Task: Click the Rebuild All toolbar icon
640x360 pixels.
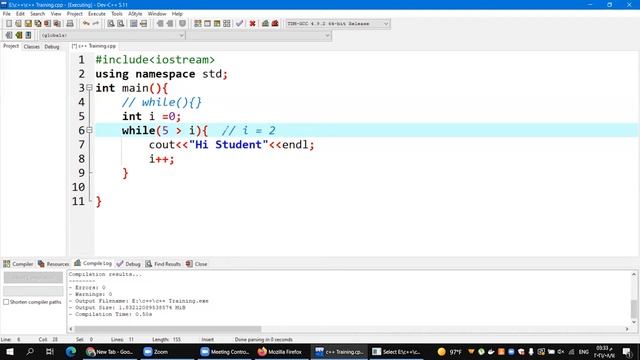Action: (x=227, y=24)
